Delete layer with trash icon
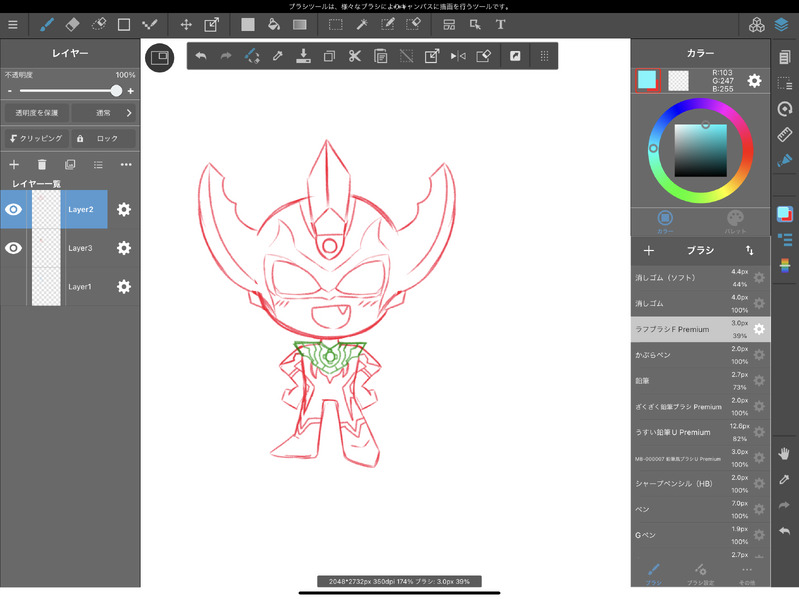Screen dimensions: 799x599 [42, 165]
